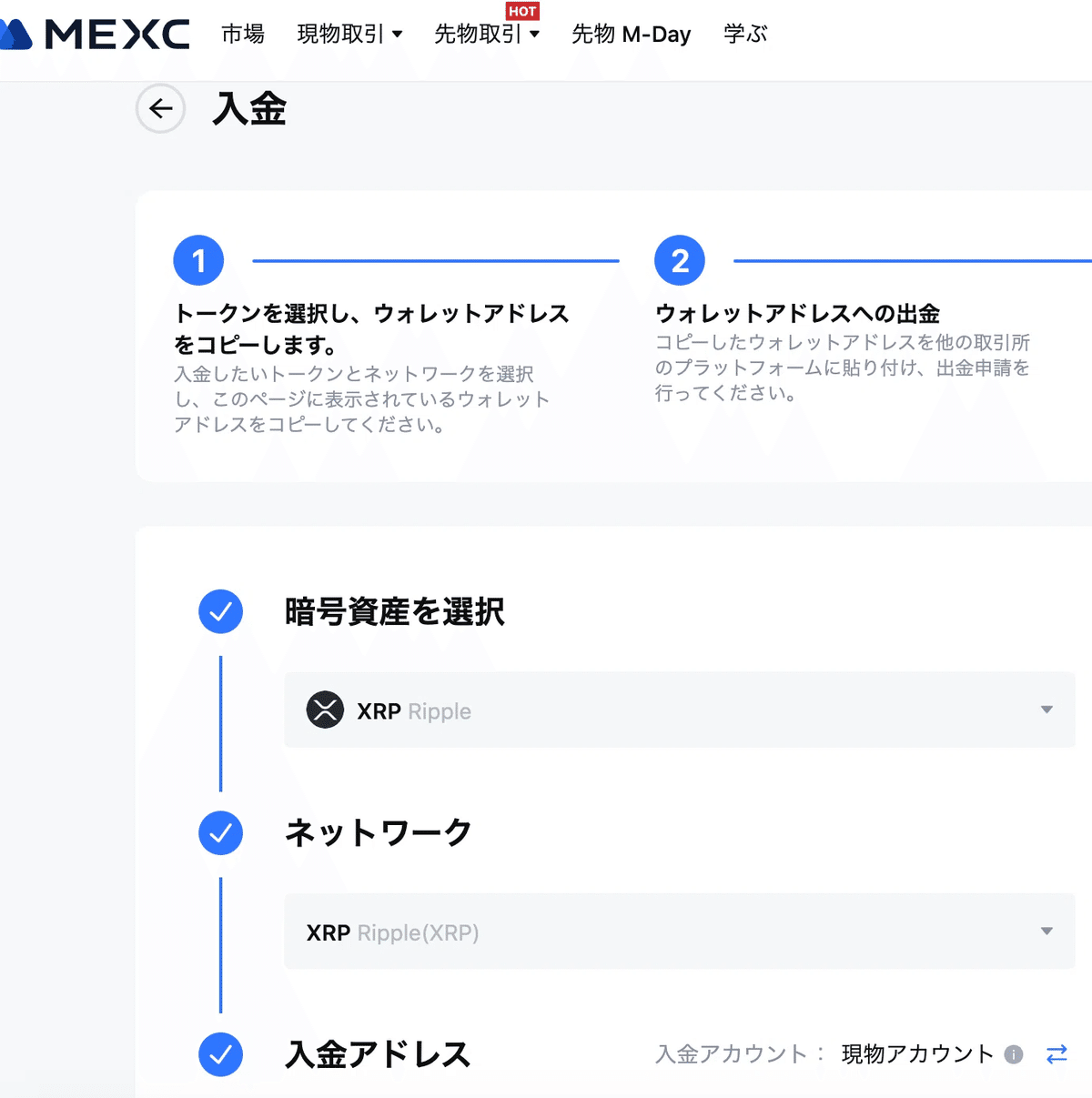The height and width of the screenshot is (1098, 1092).
Task: Open the 市場 menu item
Action: pos(241,35)
